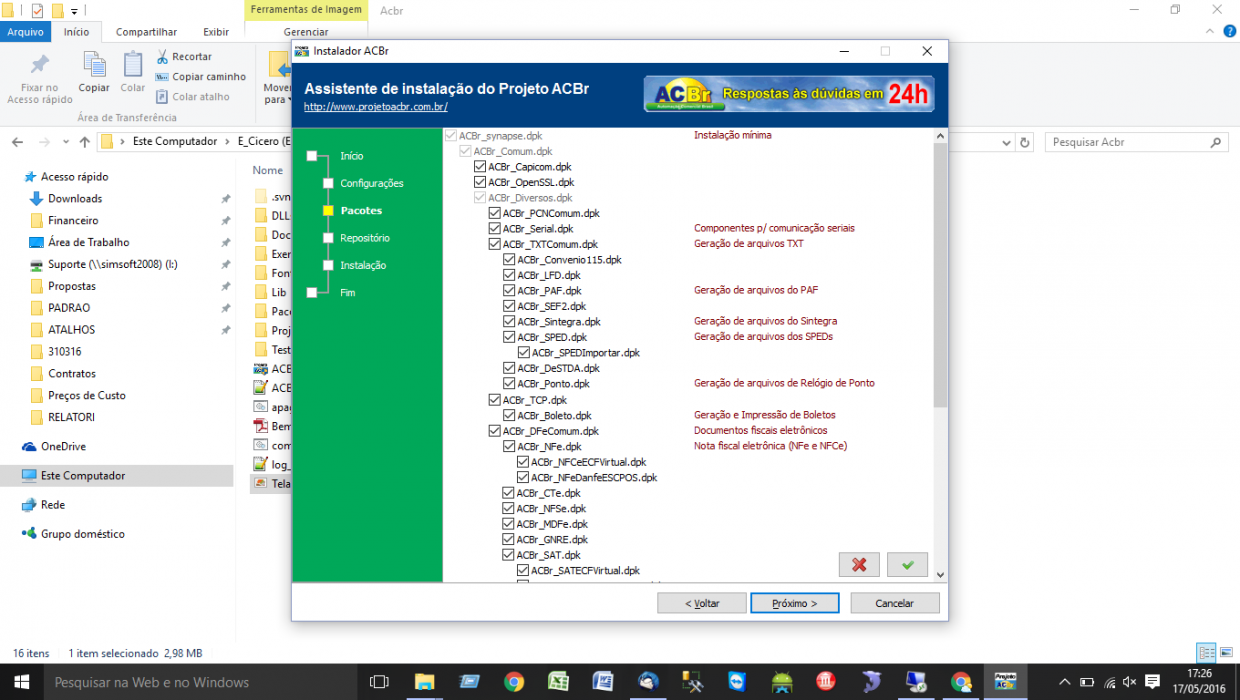This screenshot has width=1240, height=700.
Task: Uncheck the ACBr_Sintegra.dpk package
Action: (509, 322)
